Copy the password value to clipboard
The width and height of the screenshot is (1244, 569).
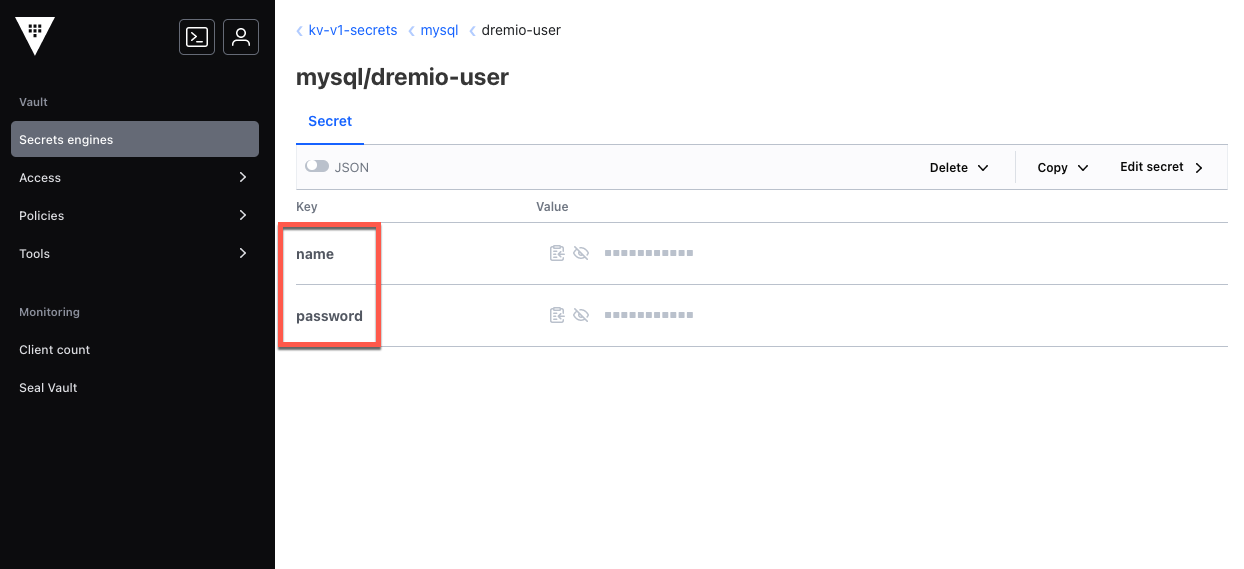pyautogui.click(x=557, y=316)
